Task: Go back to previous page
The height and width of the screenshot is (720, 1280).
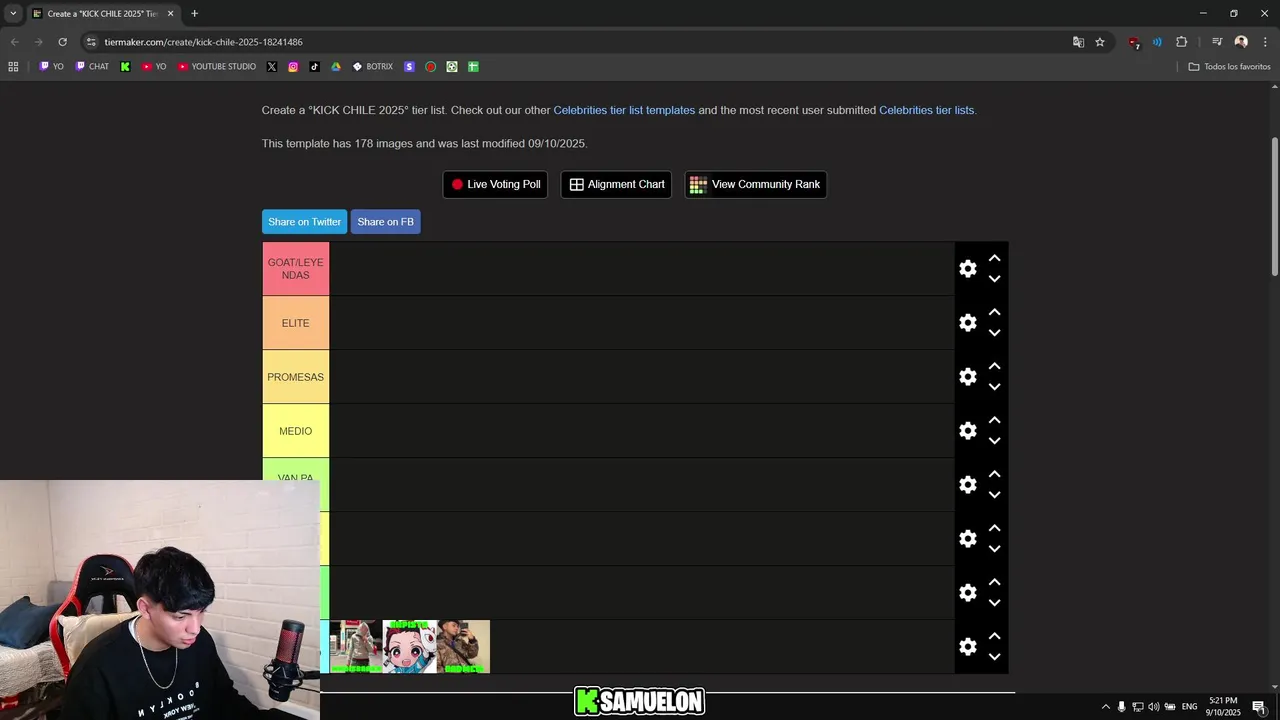Action: [14, 42]
